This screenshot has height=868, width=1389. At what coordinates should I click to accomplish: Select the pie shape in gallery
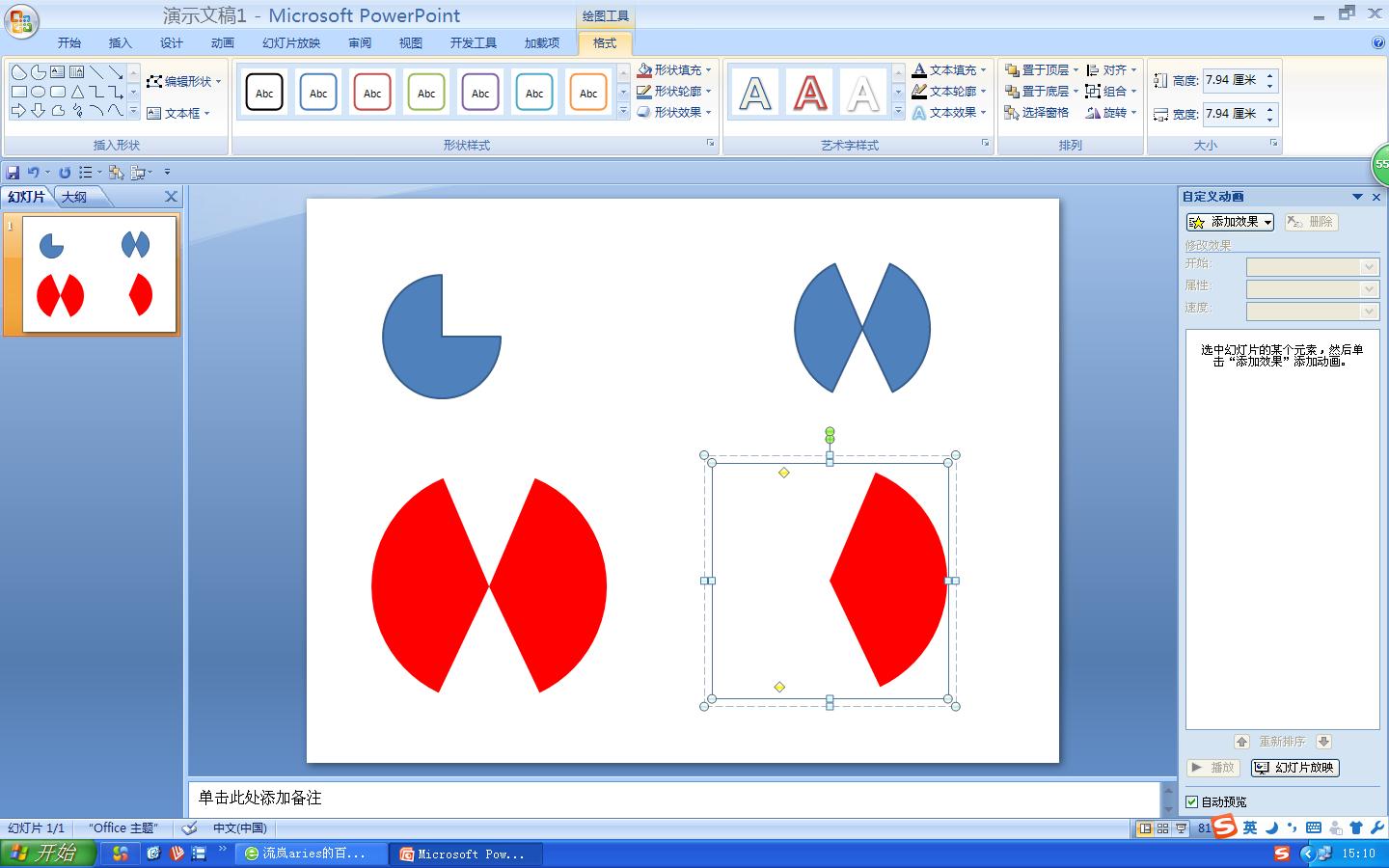click(38, 72)
